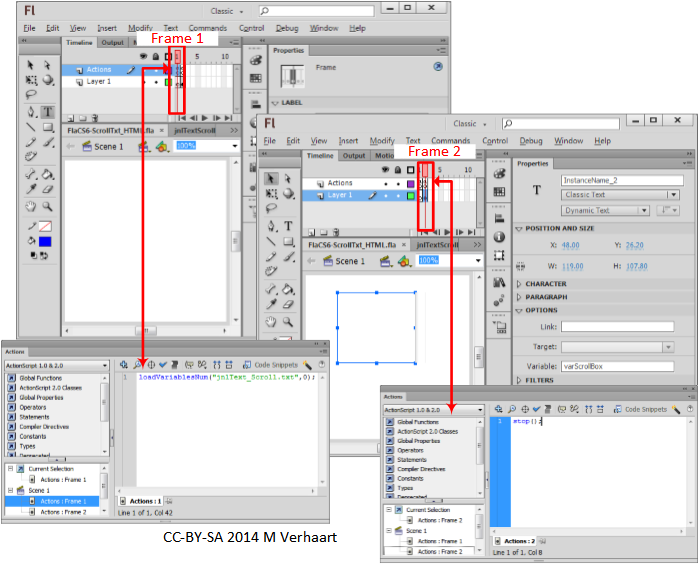Click Play button in front window timeline
Viewport: 699px width, 564px height.
click(x=447, y=232)
